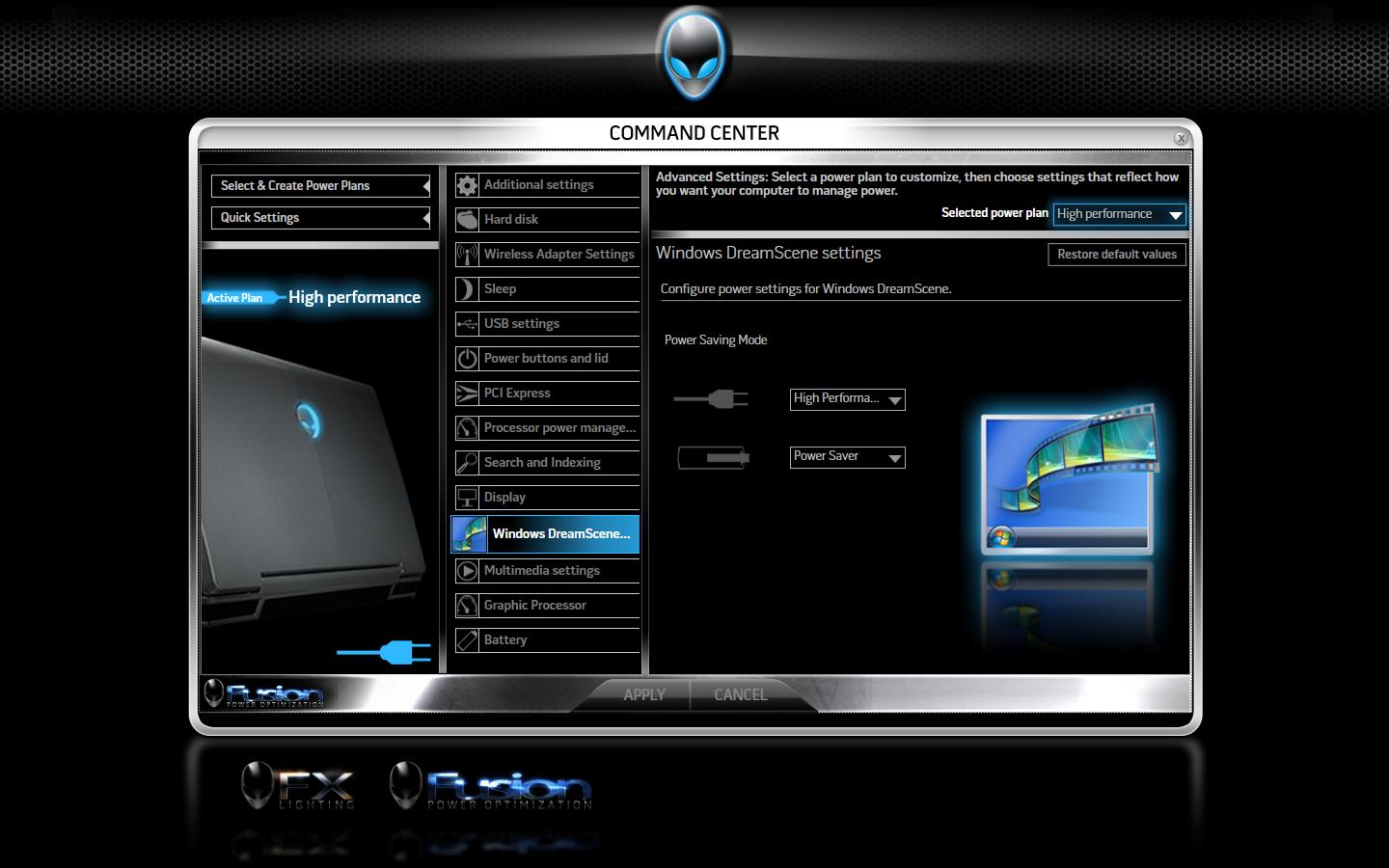Click the Wireless Adapter antenna icon
This screenshot has width=1389, height=868.
tap(467, 255)
